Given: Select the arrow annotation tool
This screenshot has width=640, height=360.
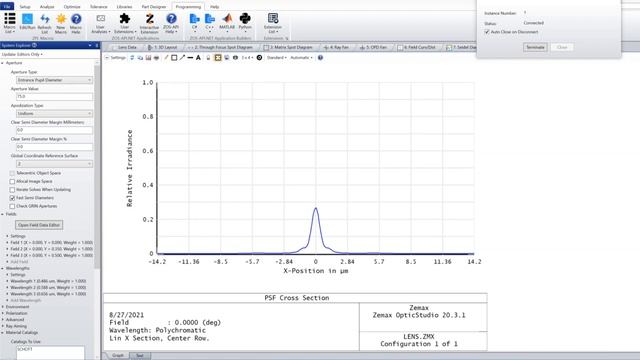Looking at the screenshot, I should click(x=182, y=58).
